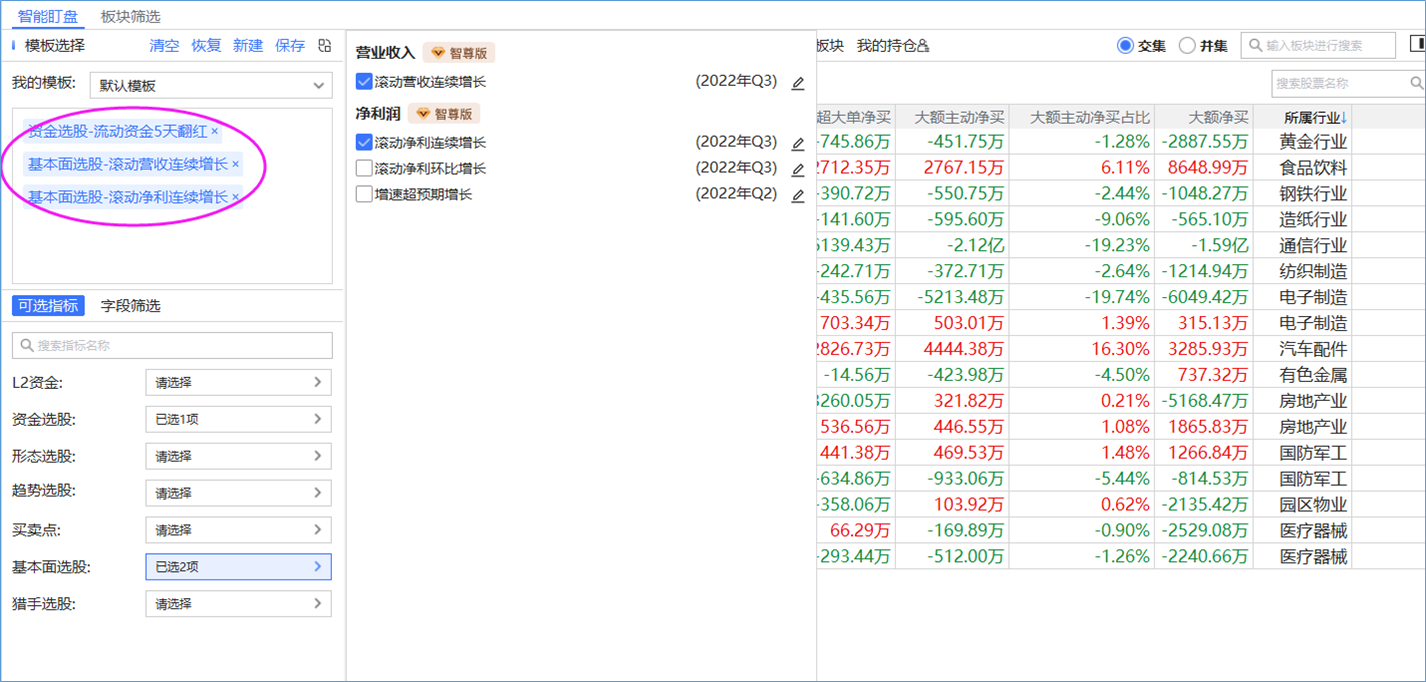Screen dimensions: 1426x682
Task: Expand 形态选股 selector
Action: (238, 456)
